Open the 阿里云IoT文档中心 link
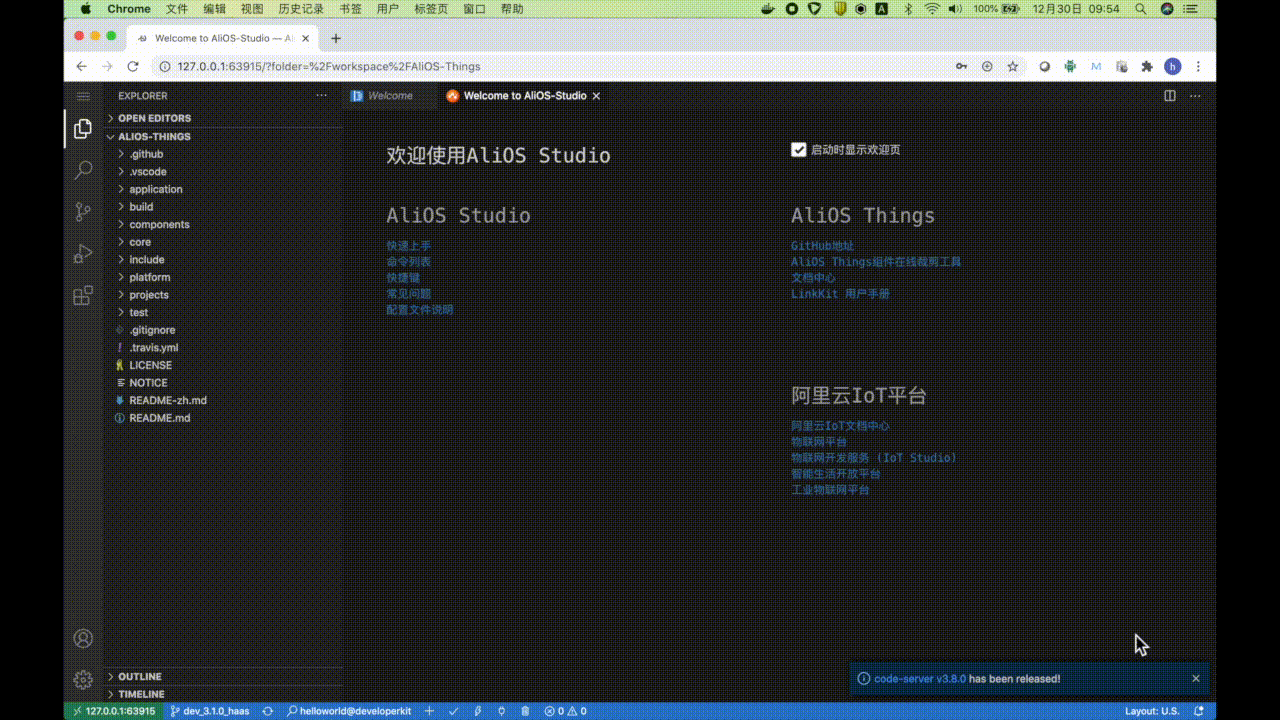The image size is (1280, 720). tap(840, 425)
